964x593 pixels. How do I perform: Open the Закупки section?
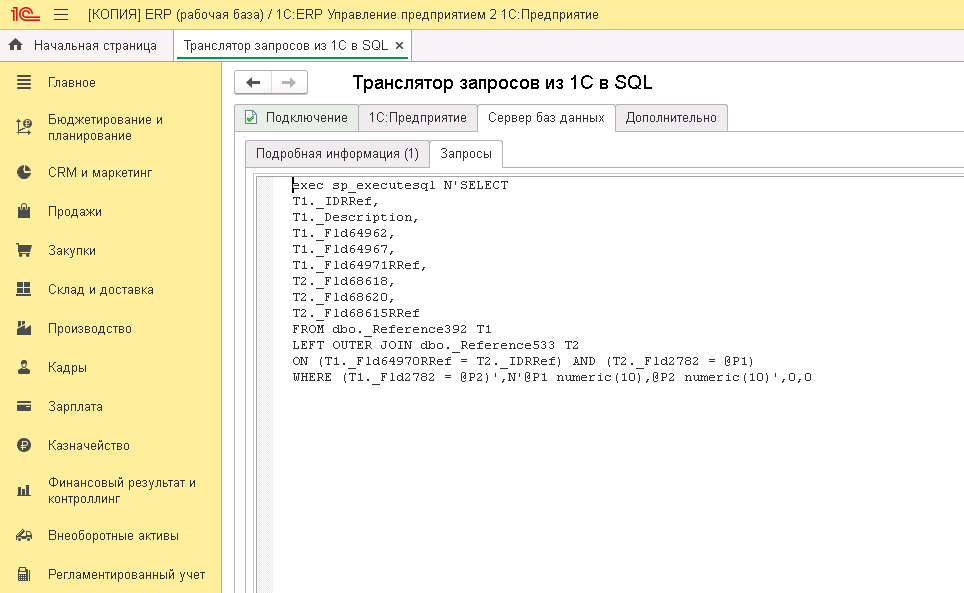pos(71,251)
